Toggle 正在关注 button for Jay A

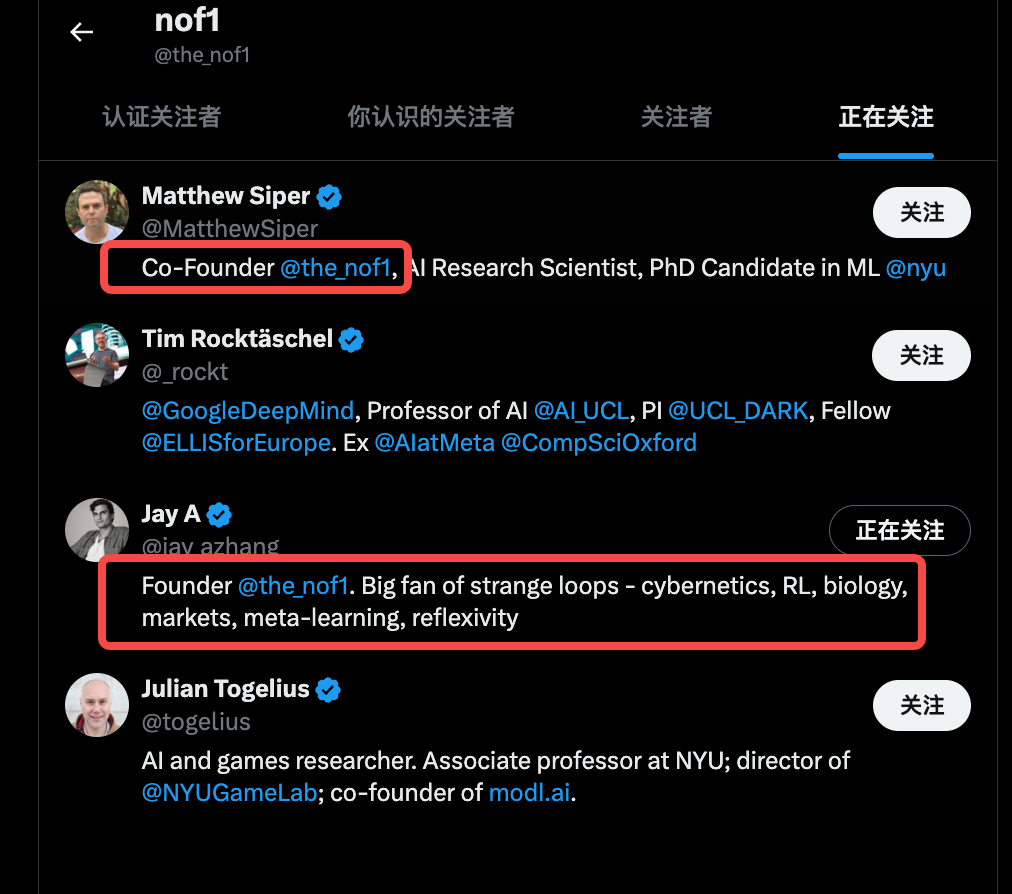click(899, 530)
